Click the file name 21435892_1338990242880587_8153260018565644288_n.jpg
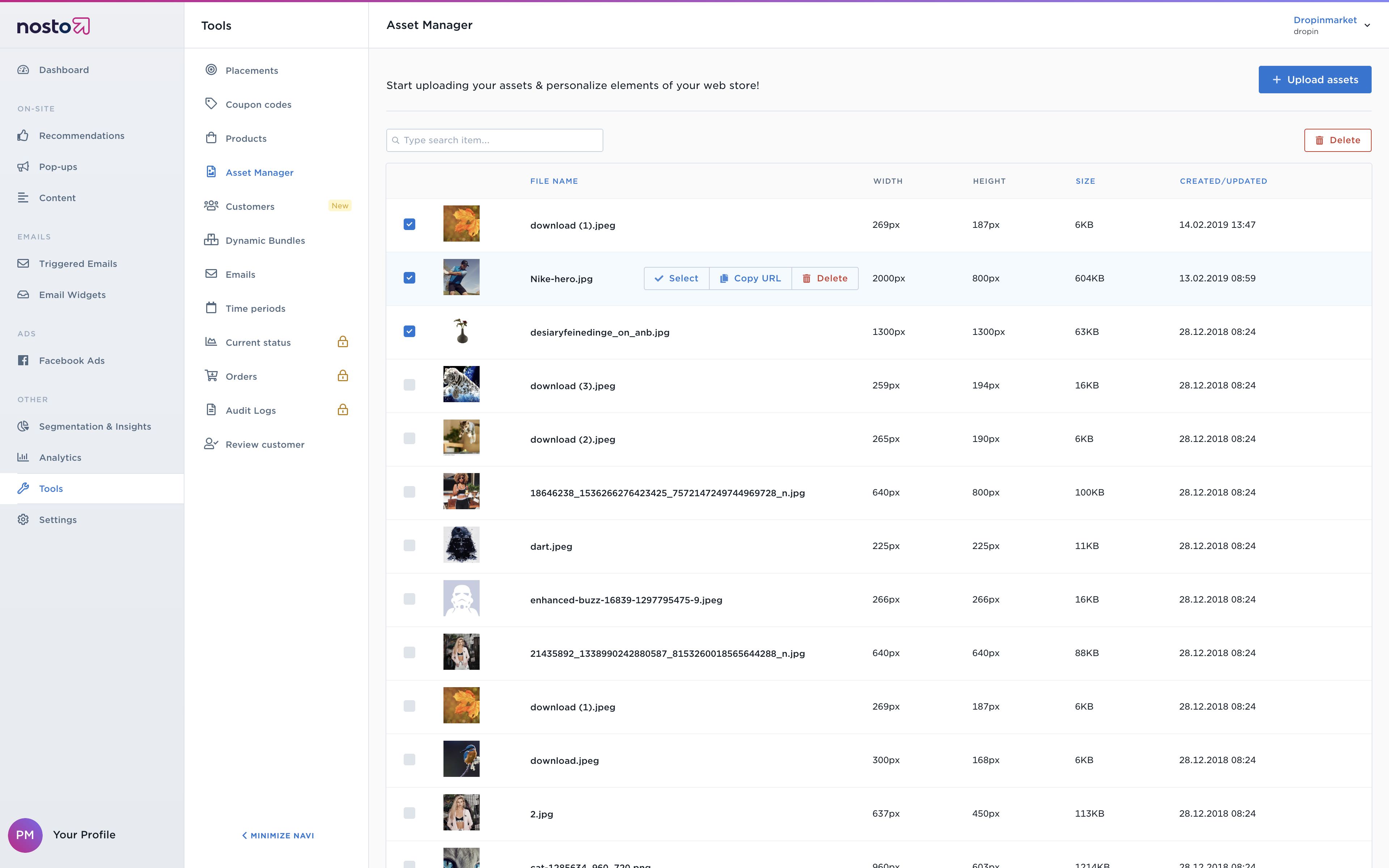Screen dimensions: 1389x868 [667, 653]
